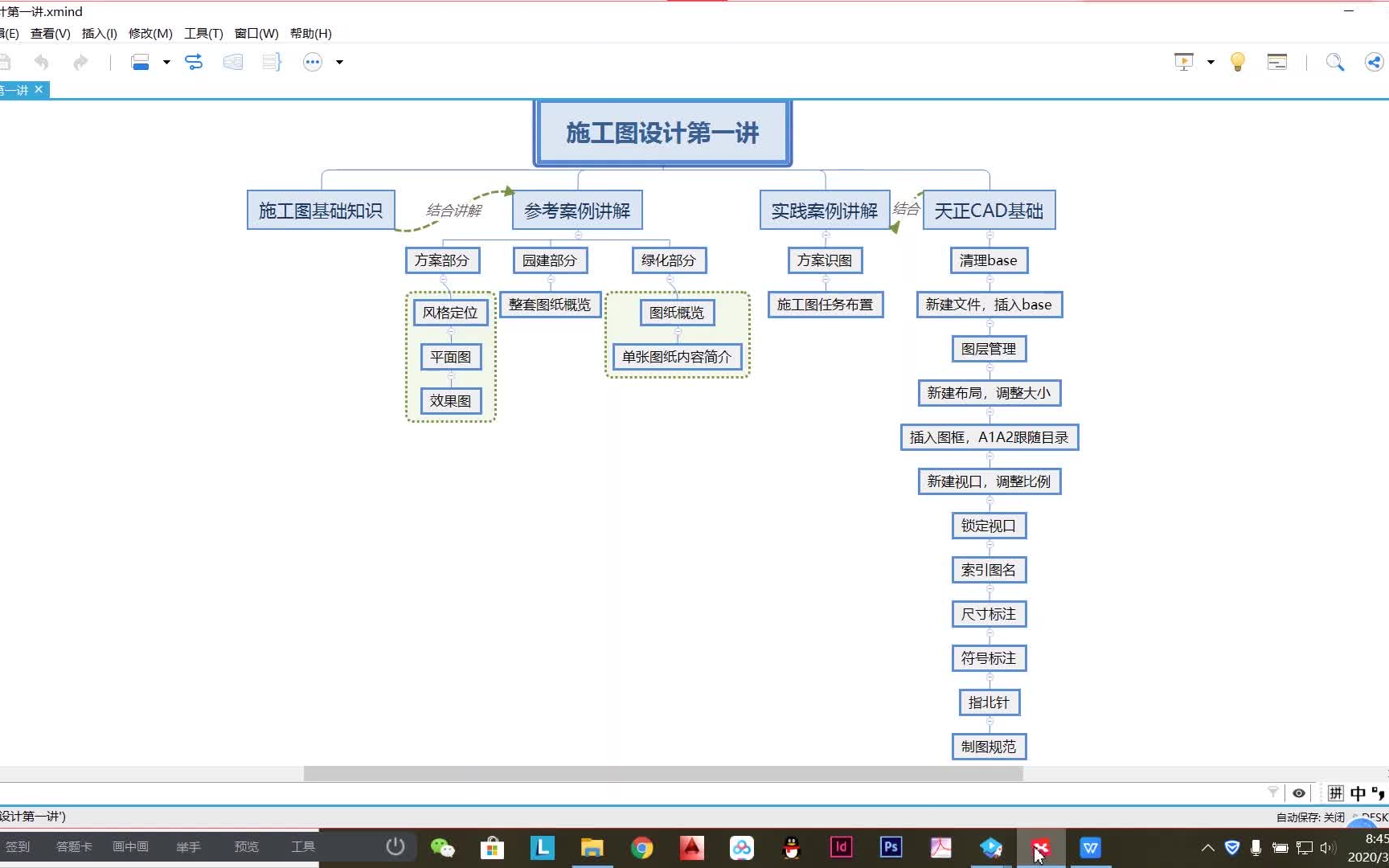Open the 工具(T) menu
1389x868 pixels.
tap(203, 33)
